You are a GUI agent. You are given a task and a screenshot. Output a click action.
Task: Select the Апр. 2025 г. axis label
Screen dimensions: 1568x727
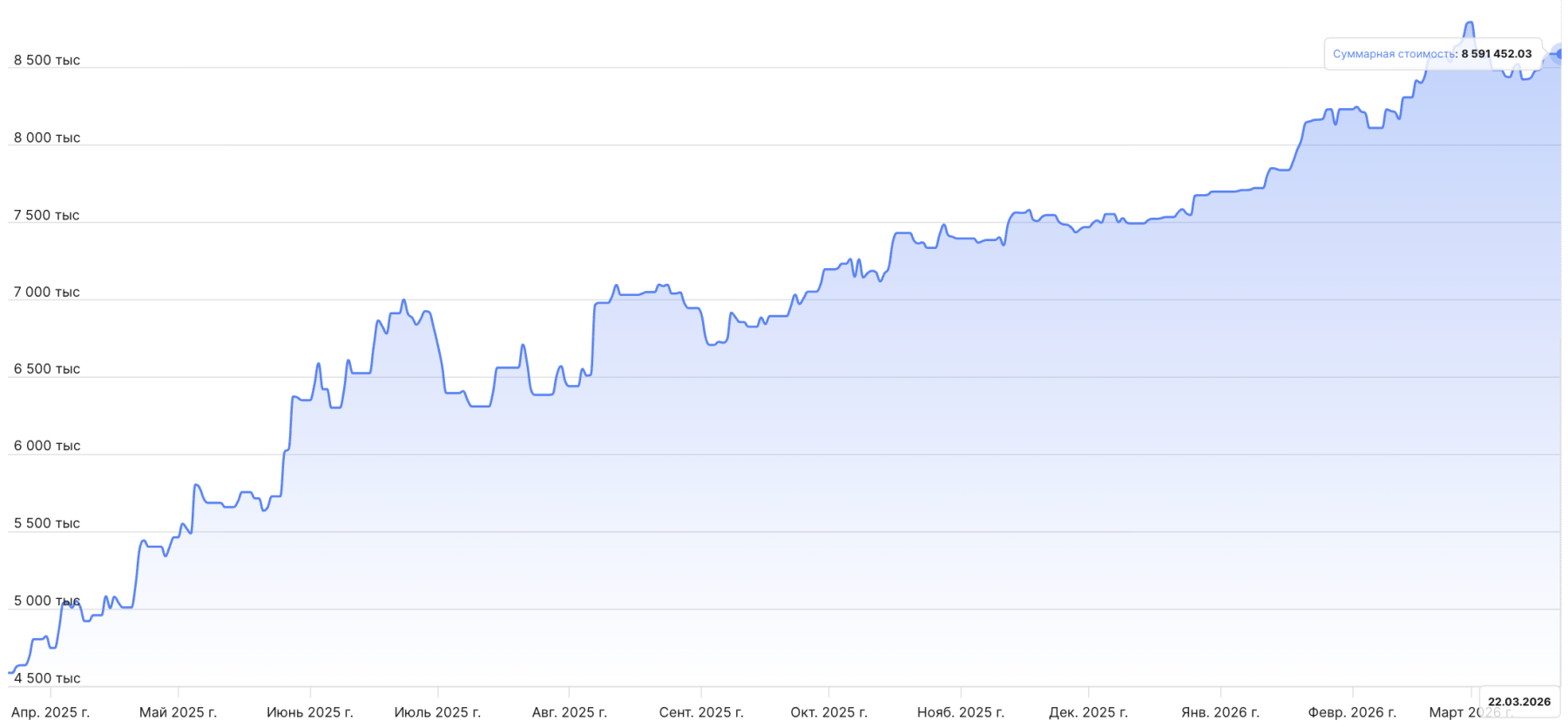[51, 712]
